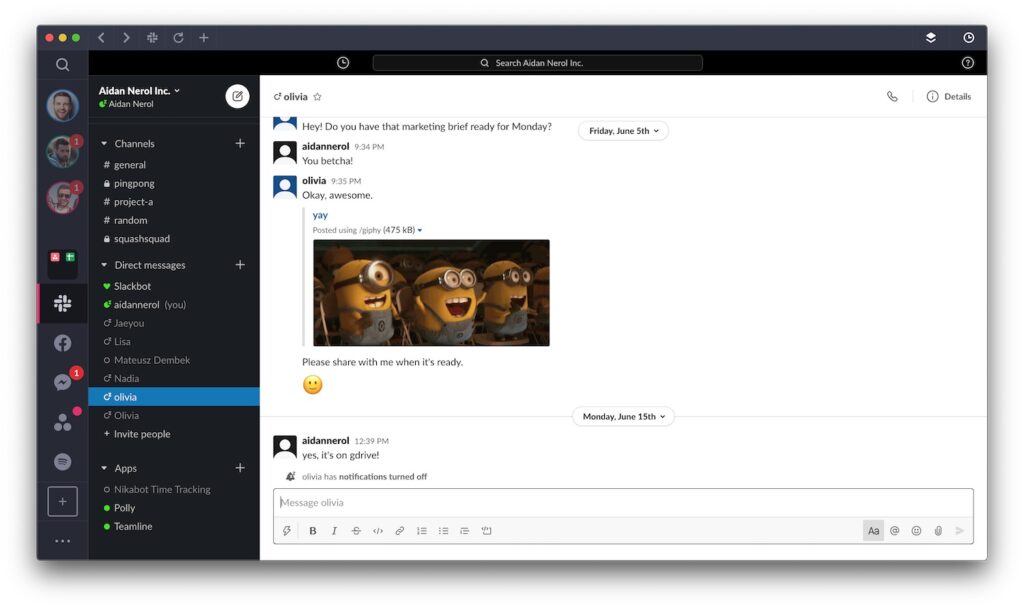
Task: Collapse the Channels section
Action: [104, 144]
